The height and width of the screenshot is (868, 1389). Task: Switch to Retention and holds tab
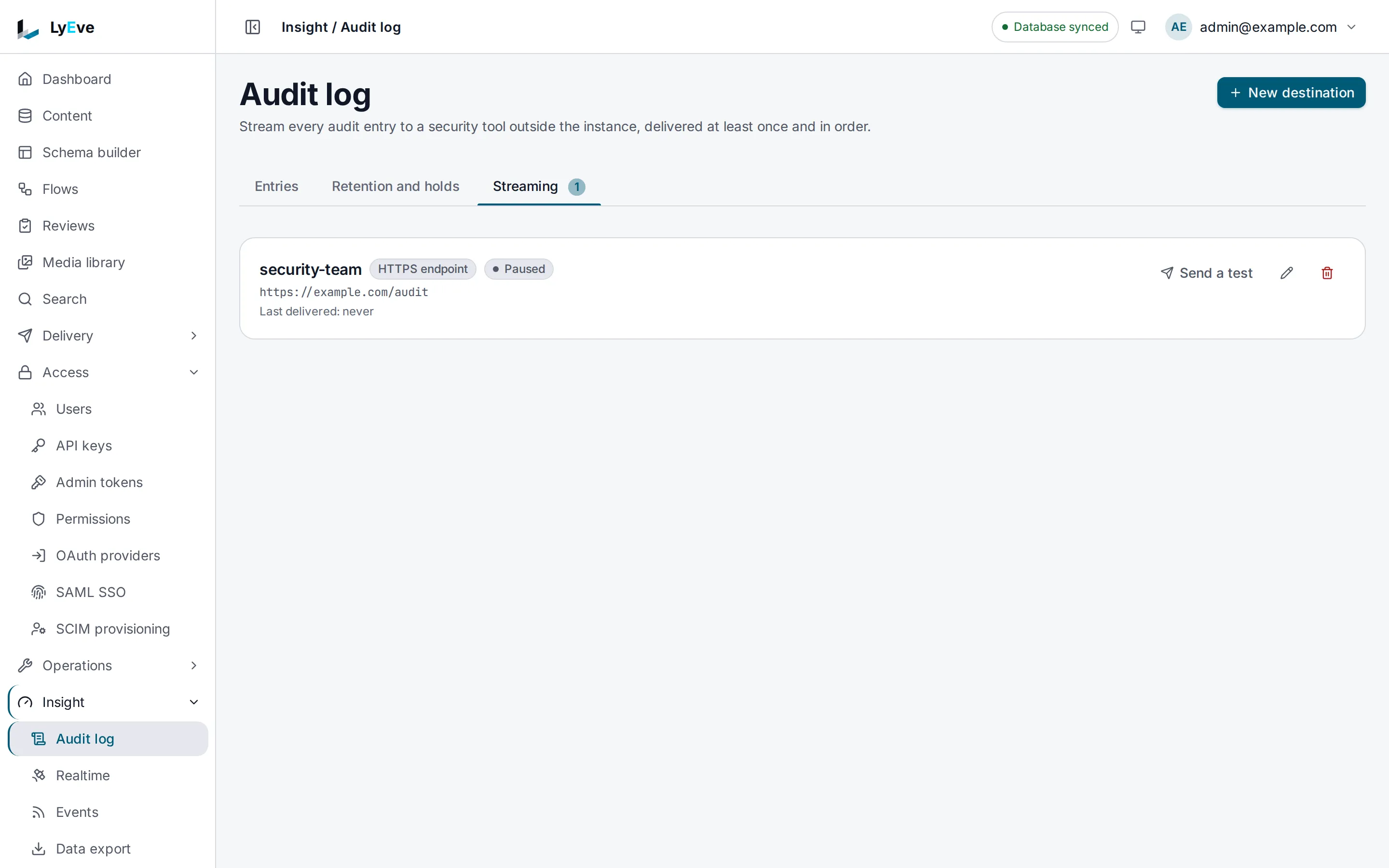tap(395, 187)
